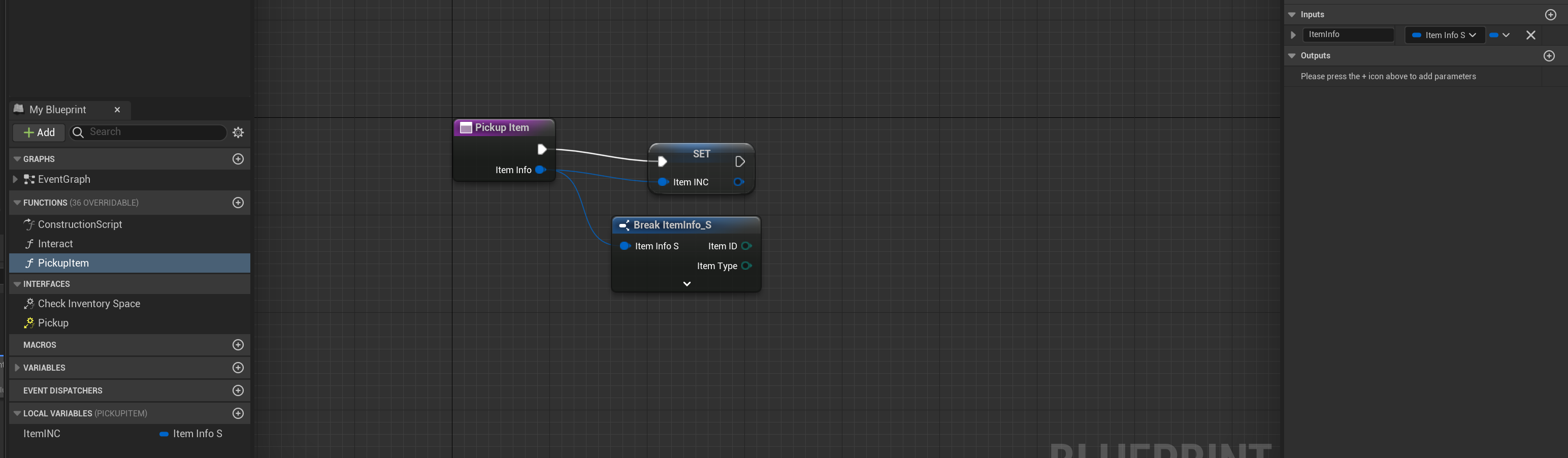1568x458 pixels.
Task: Add a new macro with plus icon
Action: coord(238,345)
